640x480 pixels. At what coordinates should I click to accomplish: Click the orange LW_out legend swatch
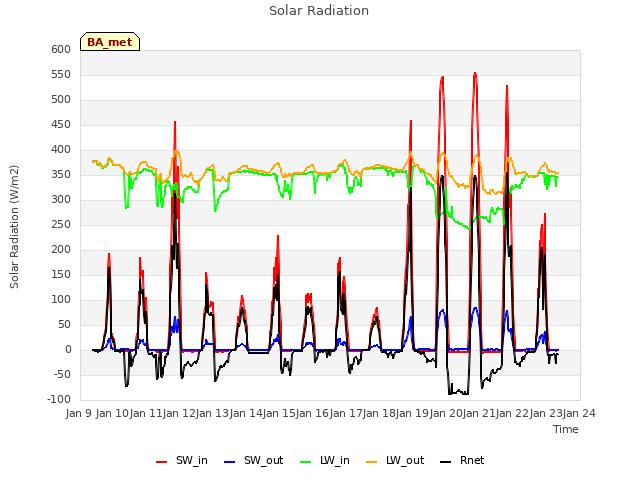[371, 462]
